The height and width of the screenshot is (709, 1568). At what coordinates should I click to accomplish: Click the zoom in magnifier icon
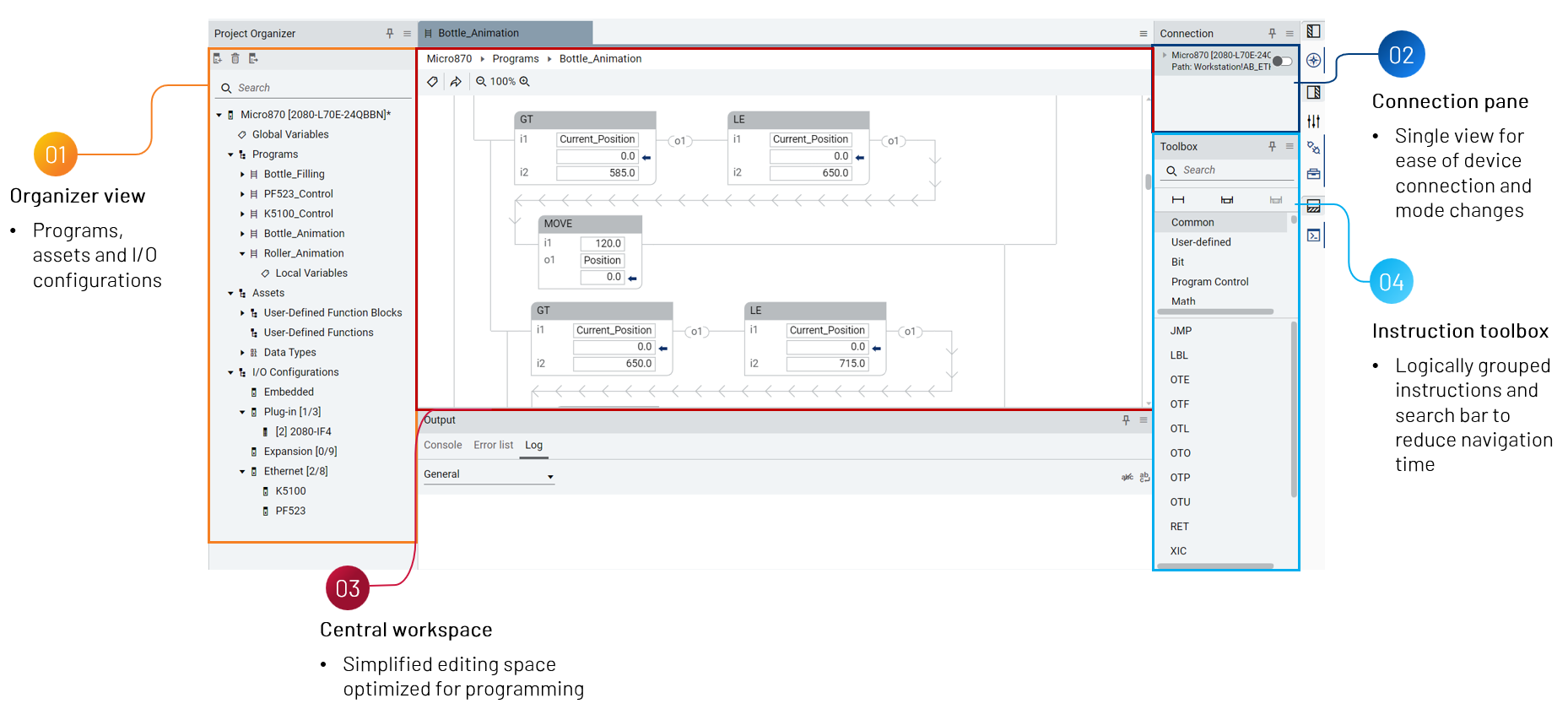point(525,82)
